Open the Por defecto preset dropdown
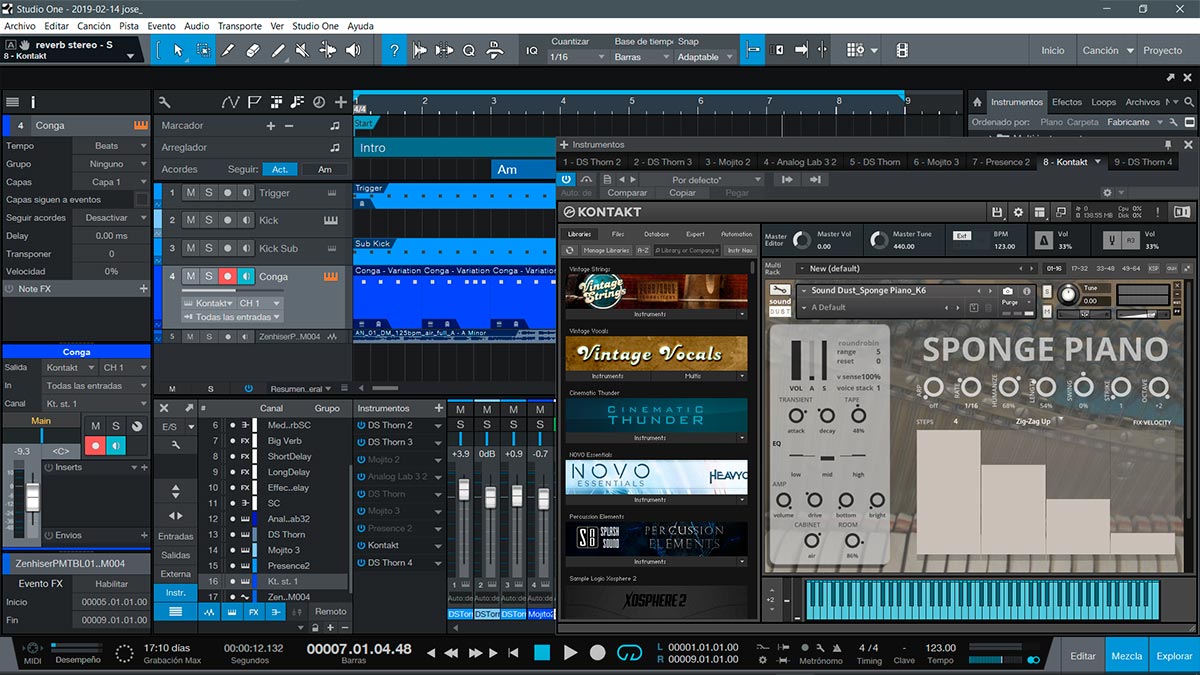Screen dimensions: 1200x675 (x=700, y=179)
